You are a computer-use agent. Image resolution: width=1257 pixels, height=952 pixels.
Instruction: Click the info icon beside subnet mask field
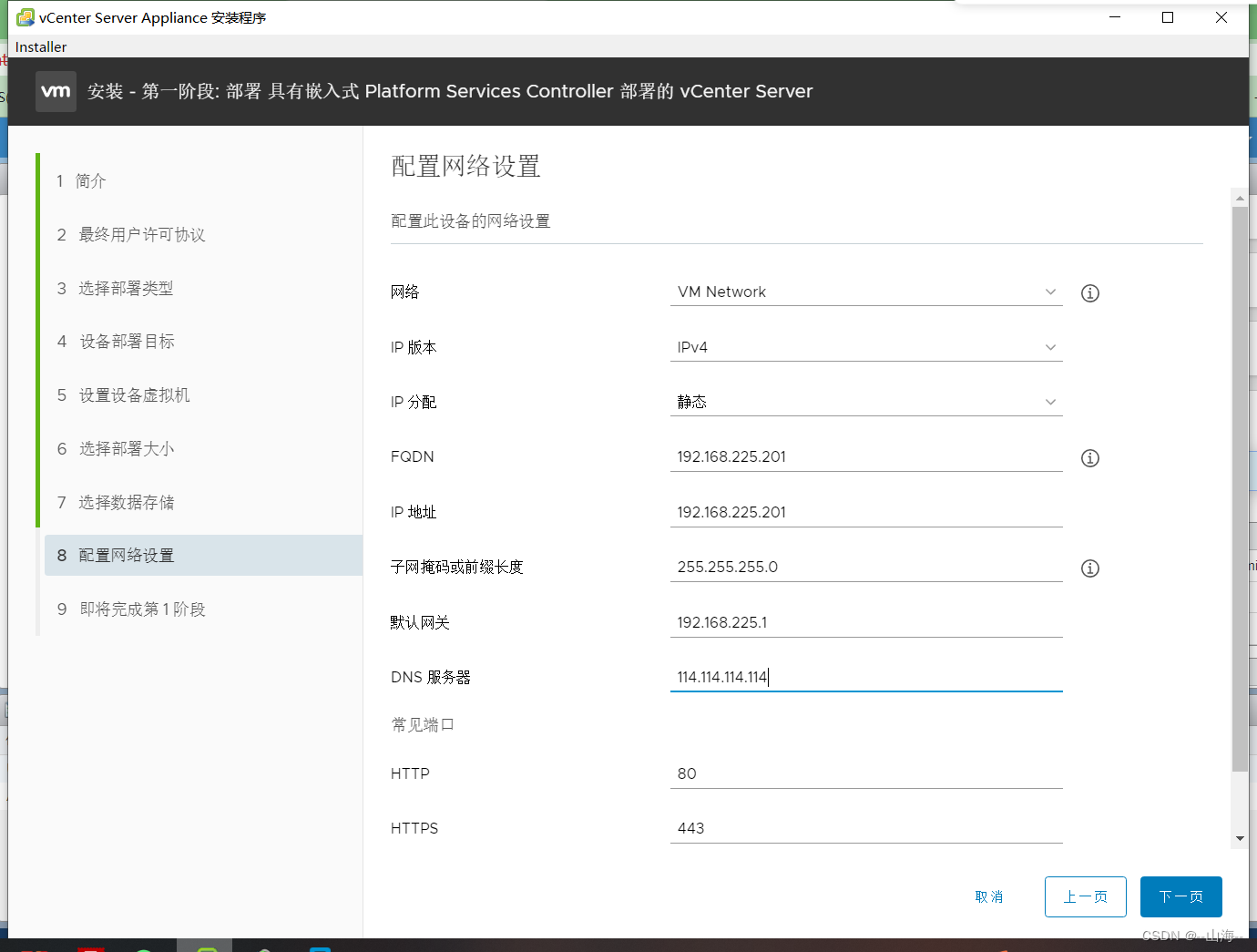[1089, 568]
